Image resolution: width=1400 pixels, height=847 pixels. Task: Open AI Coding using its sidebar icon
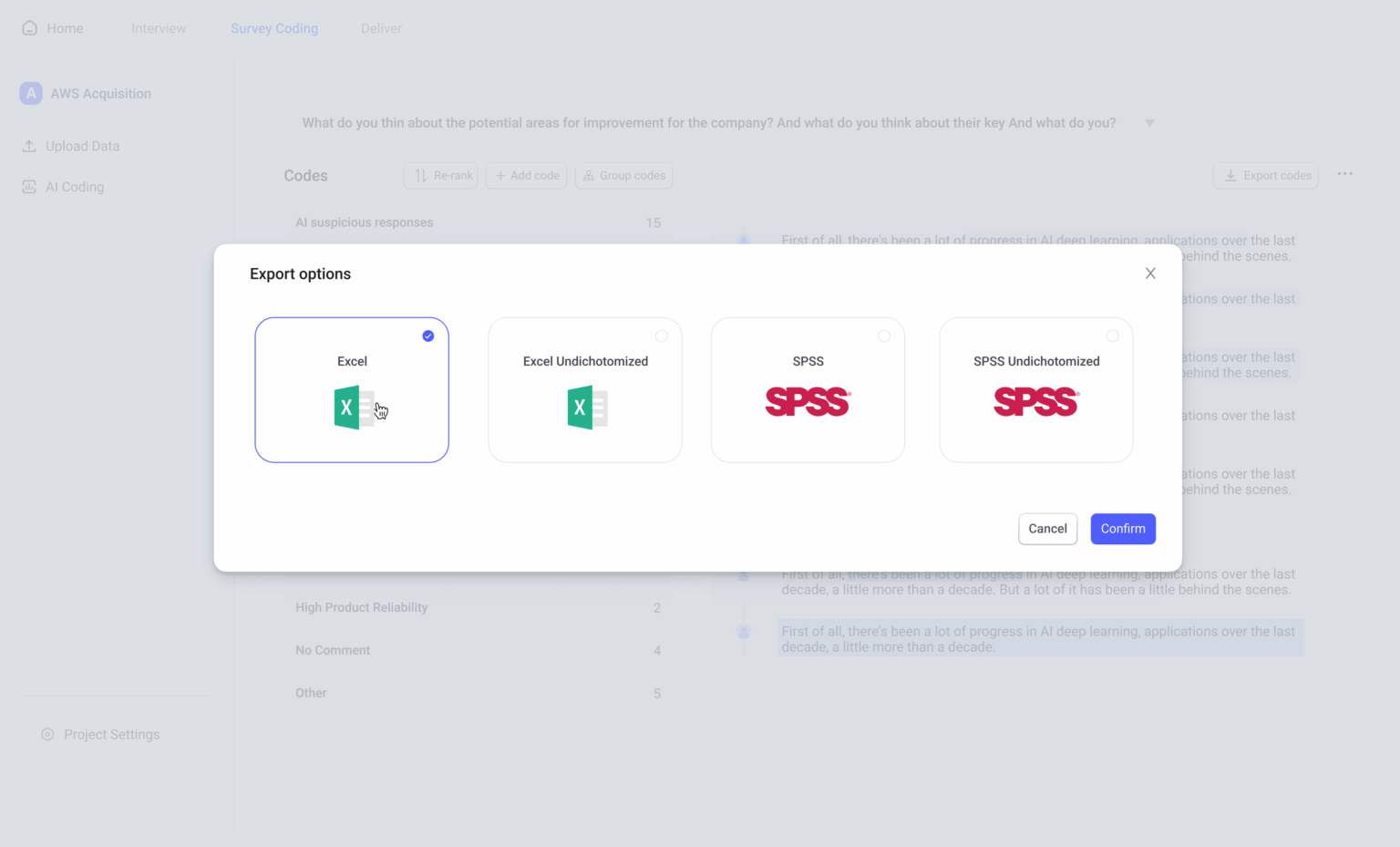[x=29, y=186]
